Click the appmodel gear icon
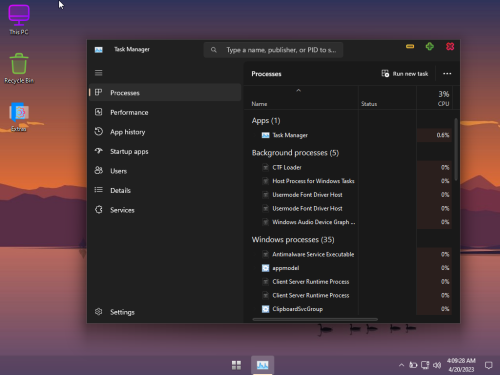The height and width of the screenshot is (375, 500). [x=265, y=268]
